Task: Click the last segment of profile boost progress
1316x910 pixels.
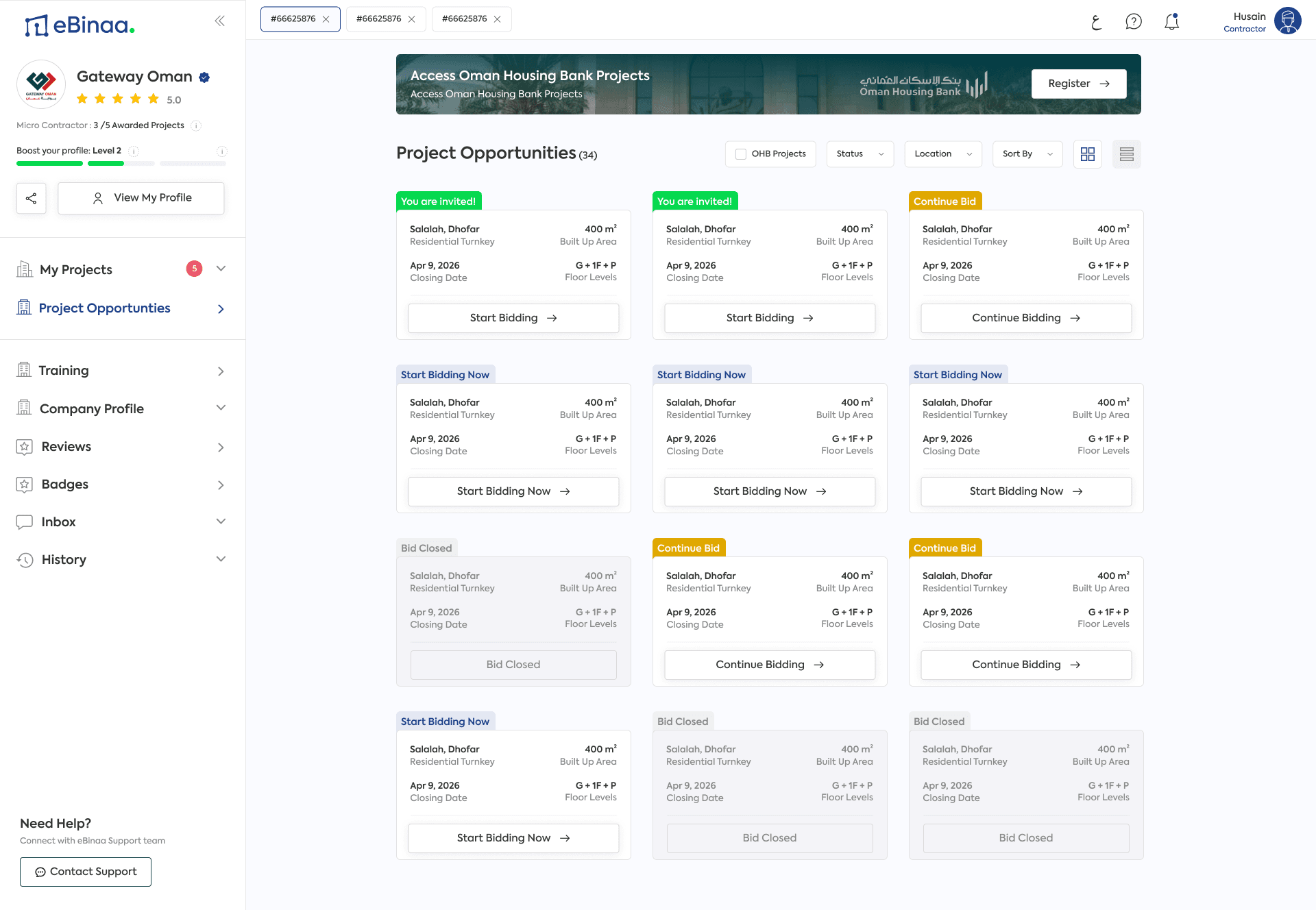Action: pyautogui.click(x=193, y=164)
